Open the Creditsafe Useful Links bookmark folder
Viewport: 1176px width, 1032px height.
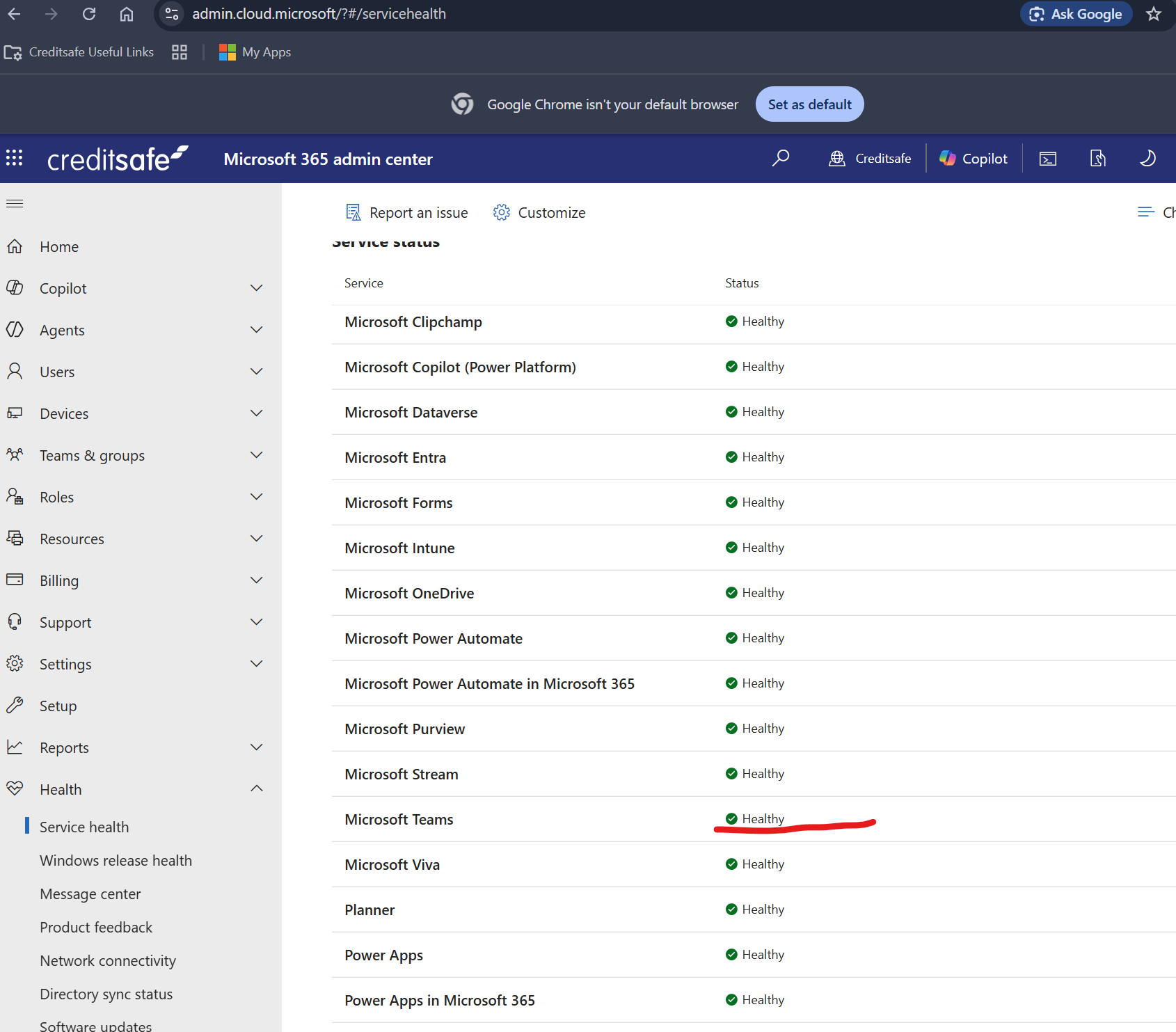[79, 52]
